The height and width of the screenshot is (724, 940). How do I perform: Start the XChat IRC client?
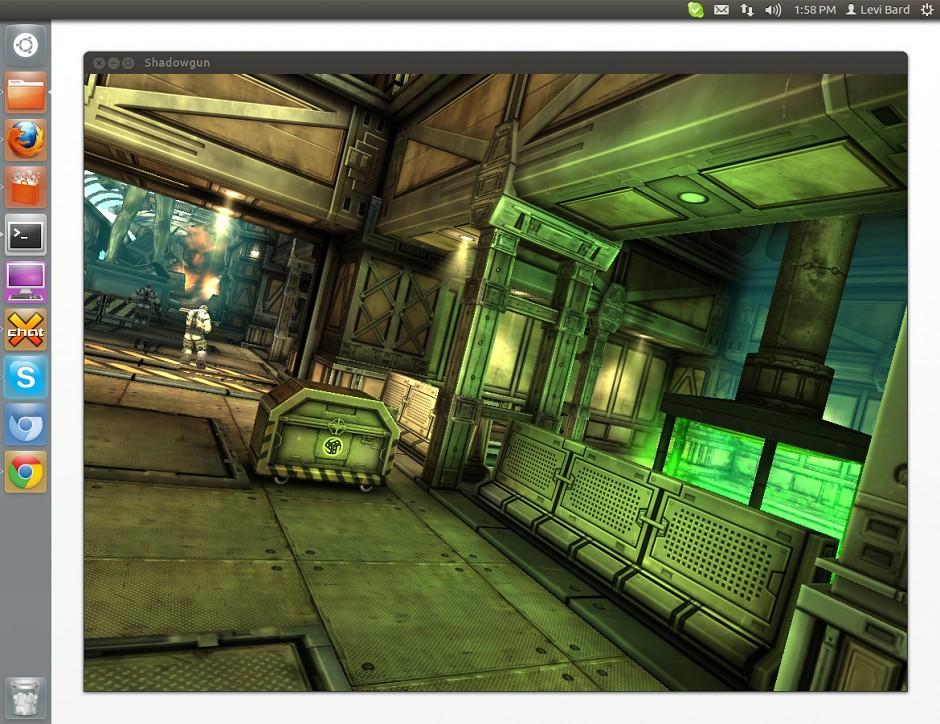click(25, 330)
